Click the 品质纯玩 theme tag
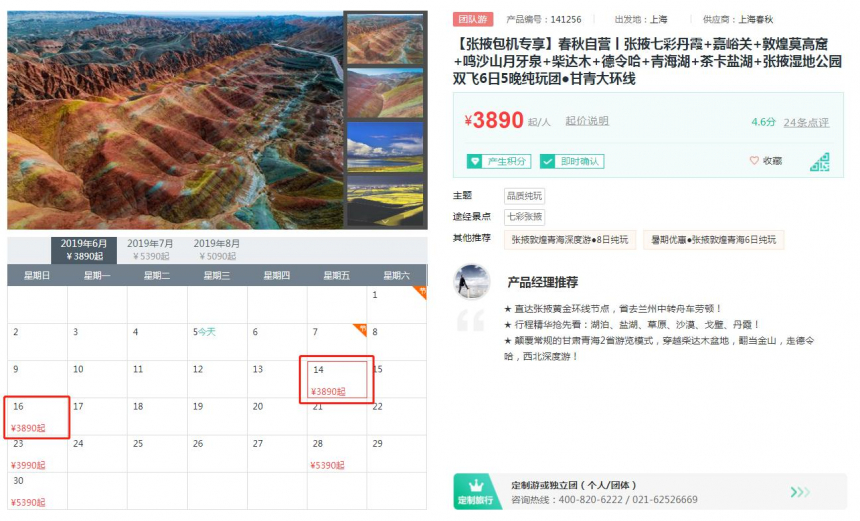Screen dimensions: 860x521 [524, 196]
